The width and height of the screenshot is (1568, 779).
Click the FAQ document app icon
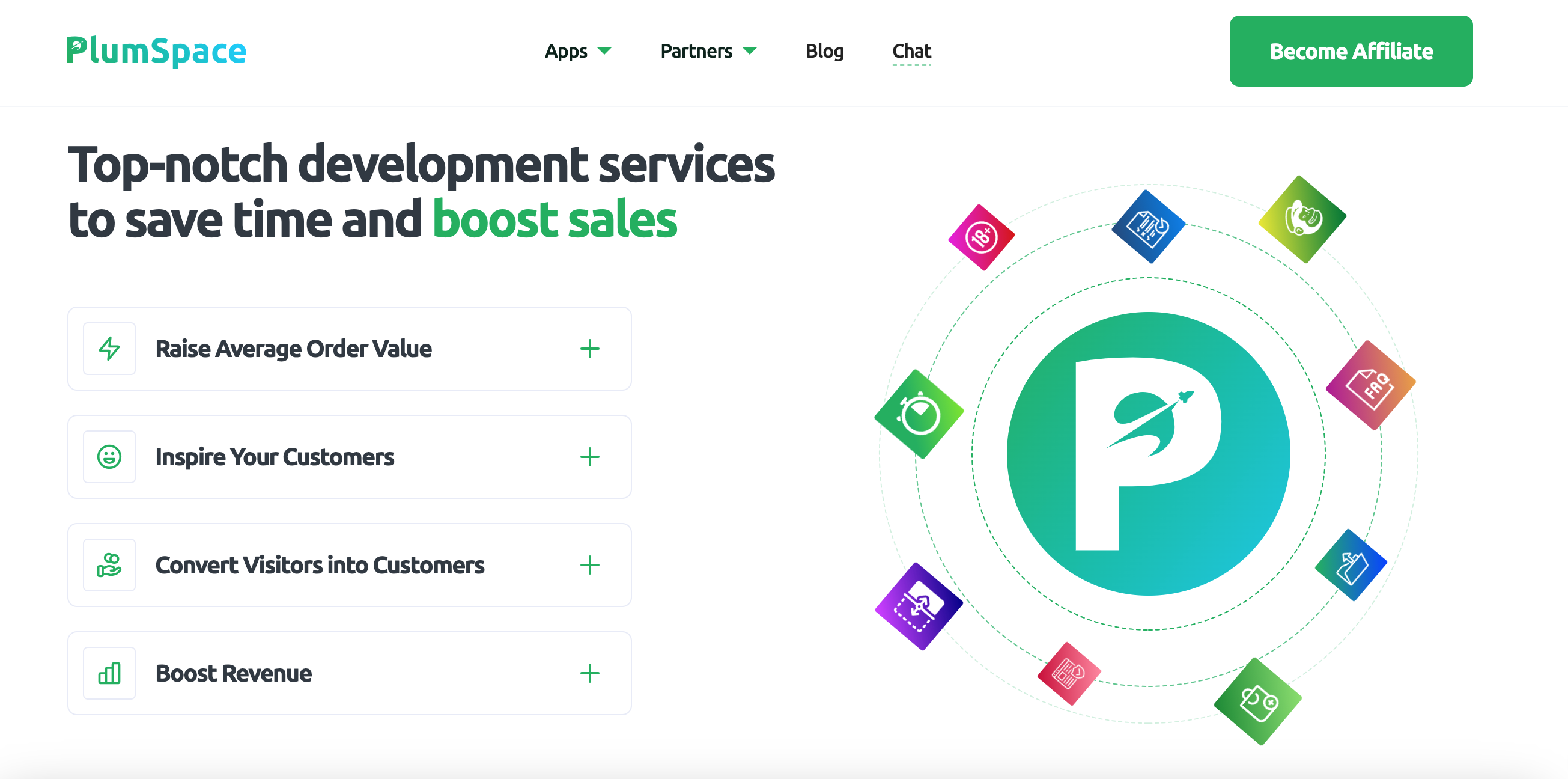[1370, 385]
